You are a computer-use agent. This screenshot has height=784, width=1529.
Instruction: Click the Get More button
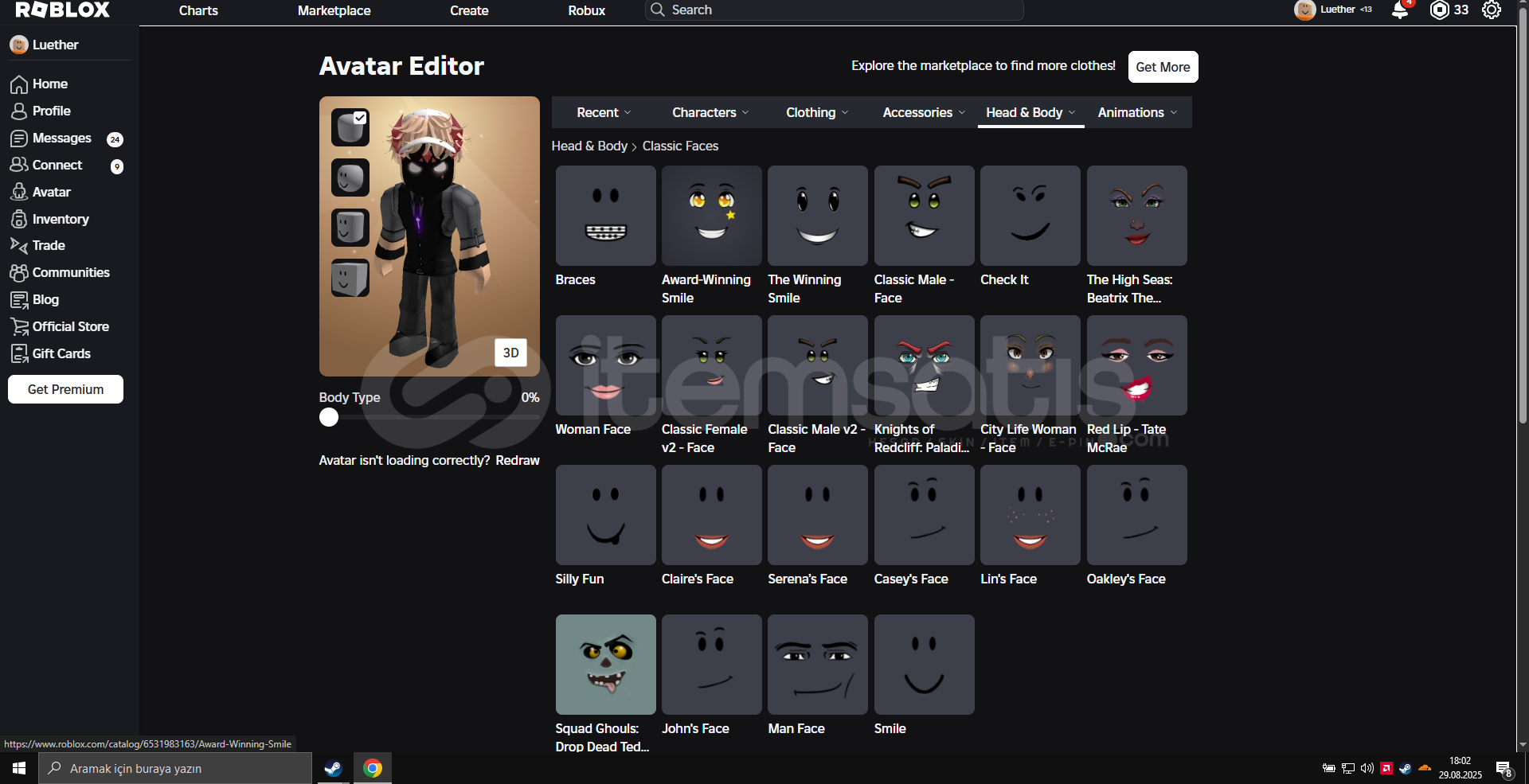(x=1163, y=67)
